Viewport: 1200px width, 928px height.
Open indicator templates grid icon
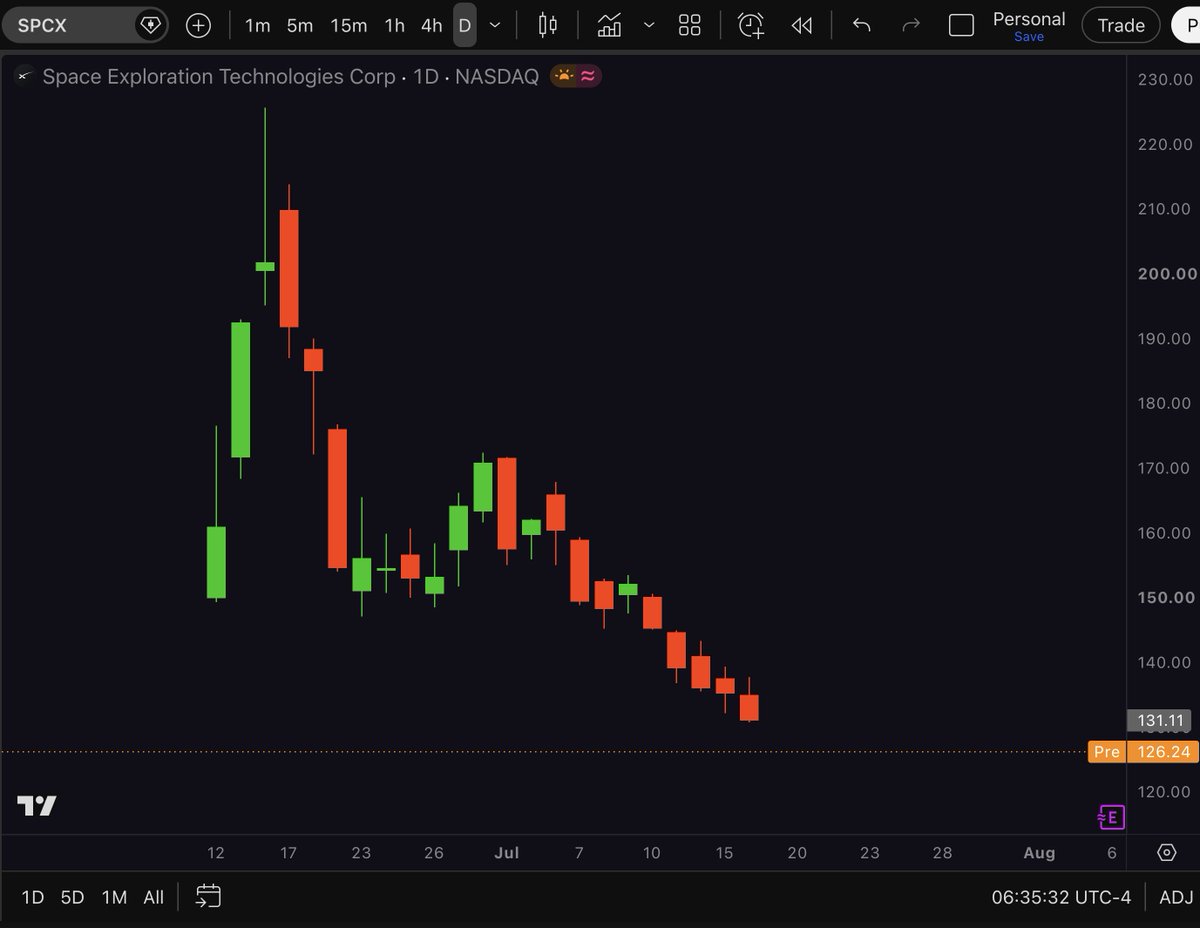[x=690, y=25]
